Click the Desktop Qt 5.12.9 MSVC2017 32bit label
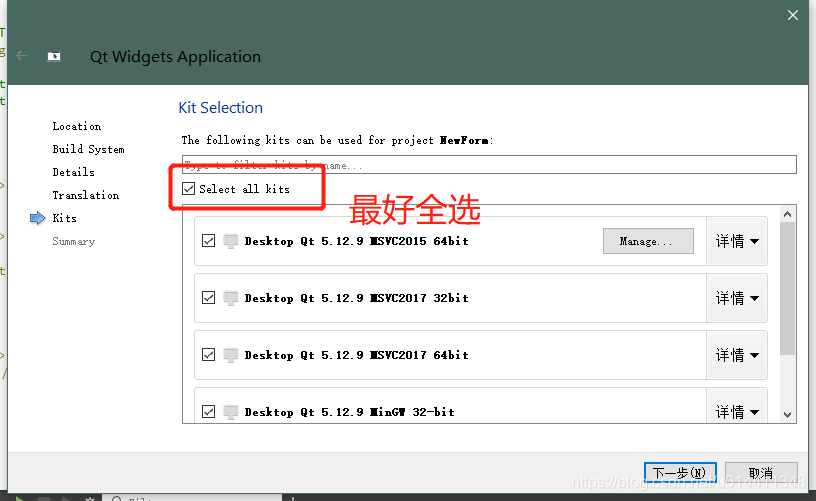The image size is (816, 501). 356,298
